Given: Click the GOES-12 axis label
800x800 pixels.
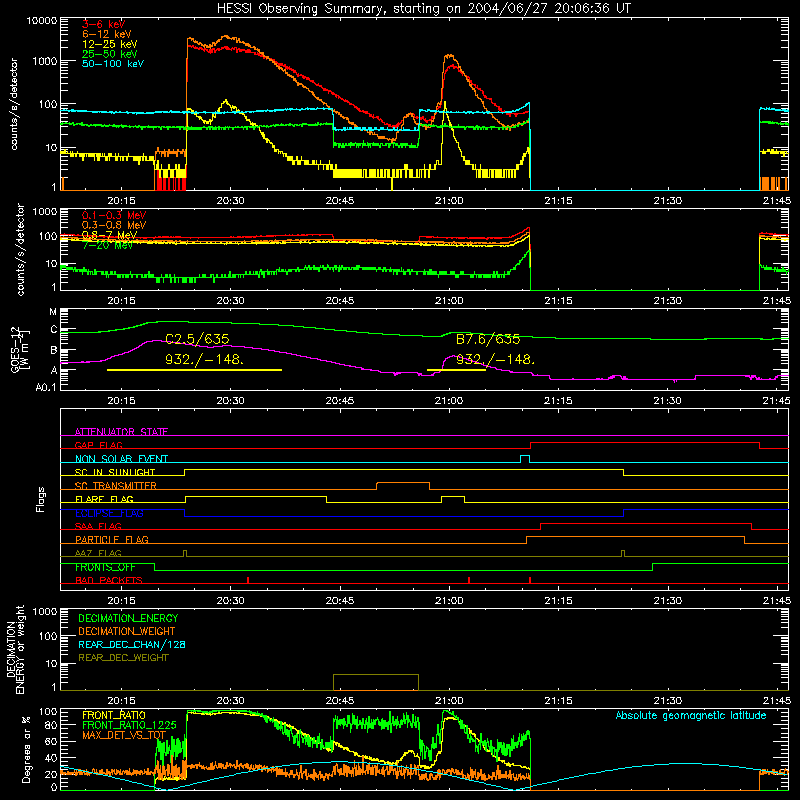Looking at the screenshot, I should tap(16, 350).
